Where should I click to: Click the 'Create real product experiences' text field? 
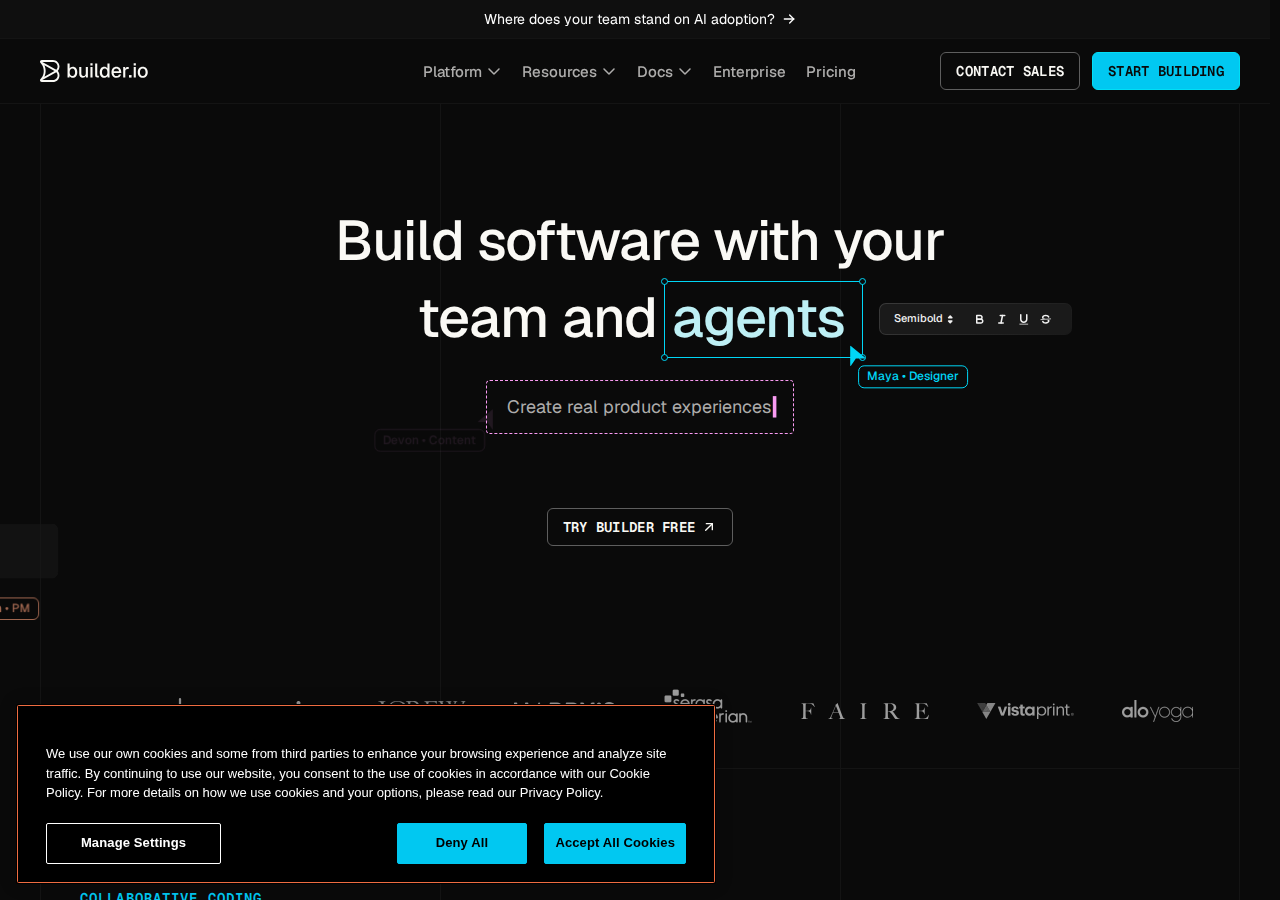pyautogui.click(x=640, y=407)
